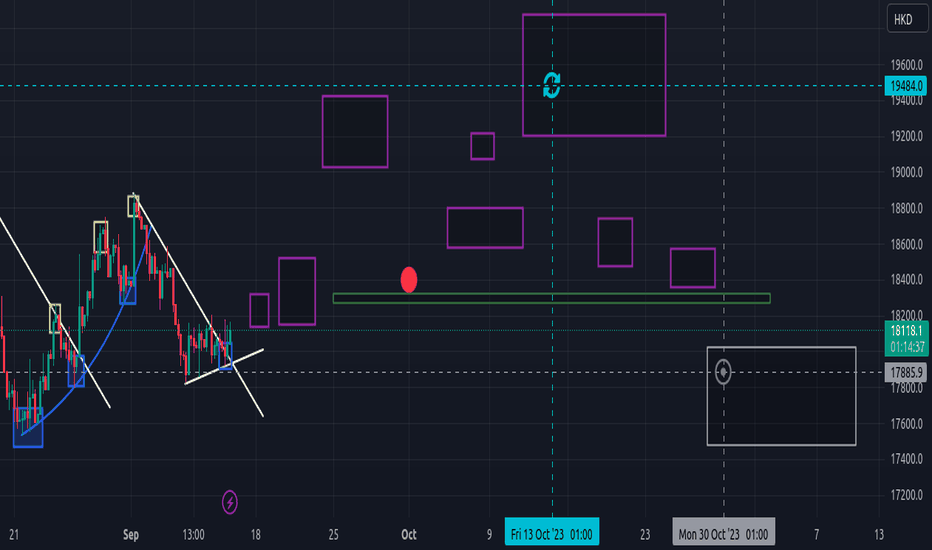This screenshot has width=932, height=550.
Task: Click the 17600.0 price axis label
Action: tap(906, 424)
